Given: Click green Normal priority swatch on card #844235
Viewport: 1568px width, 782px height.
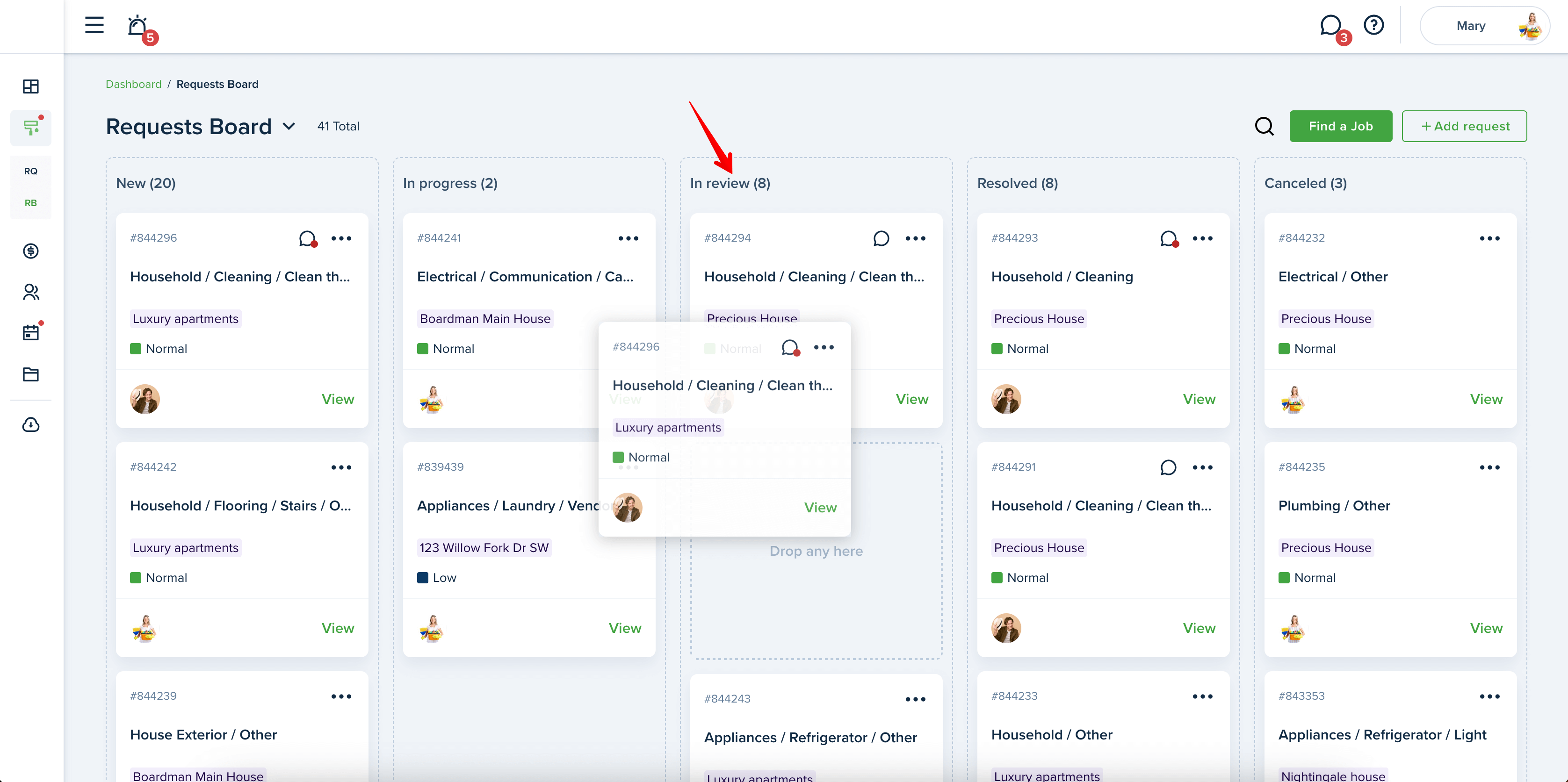Looking at the screenshot, I should (1284, 578).
